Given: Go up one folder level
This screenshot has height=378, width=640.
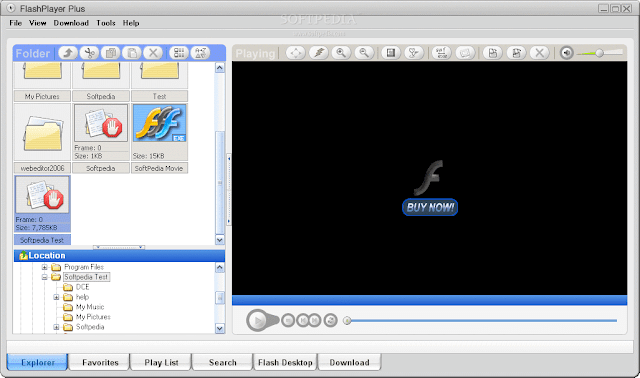Looking at the screenshot, I should coord(68,53).
